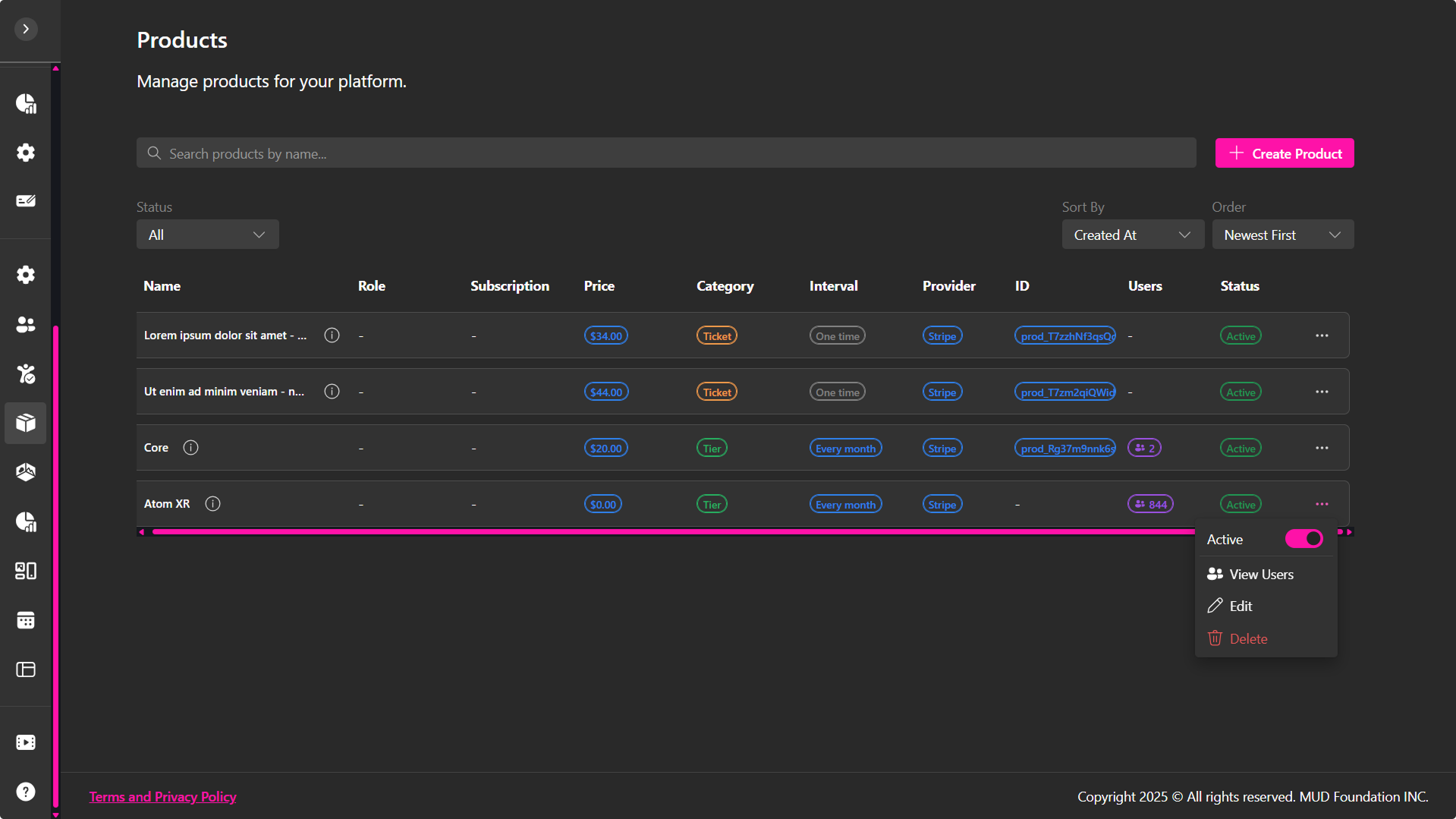Image resolution: width=1456 pixels, height=819 pixels.
Task: Toggle the Active switch off
Action: (1303, 539)
